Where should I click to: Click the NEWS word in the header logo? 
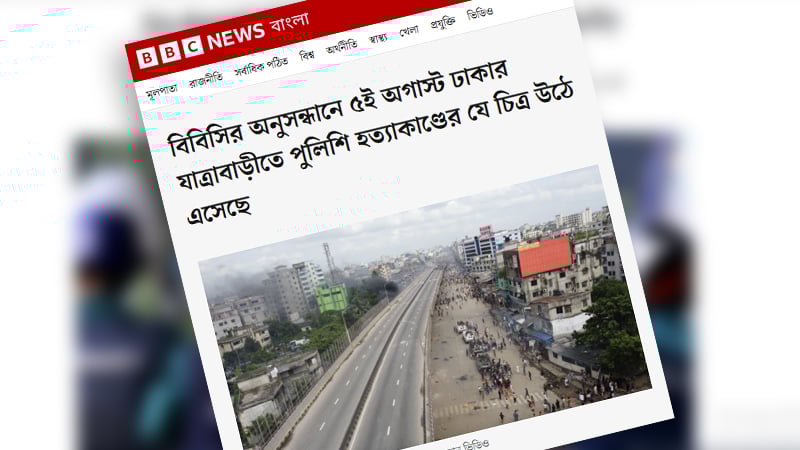coord(236,36)
